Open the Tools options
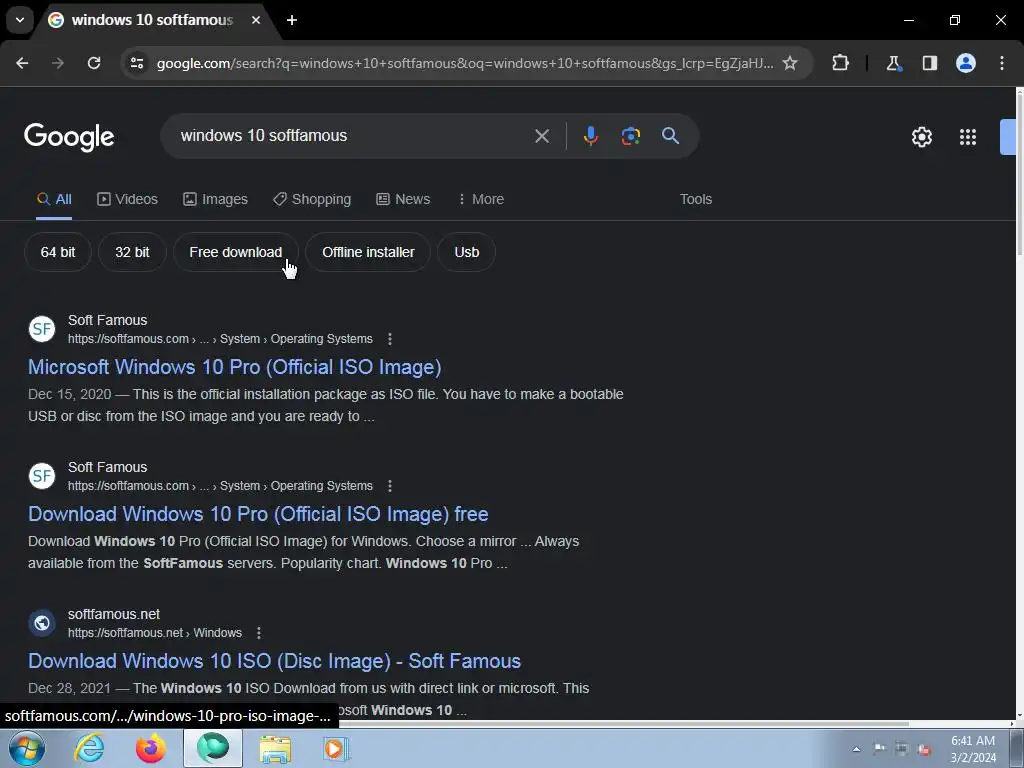Image resolution: width=1024 pixels, height=768 pixels. coord(696,199)
